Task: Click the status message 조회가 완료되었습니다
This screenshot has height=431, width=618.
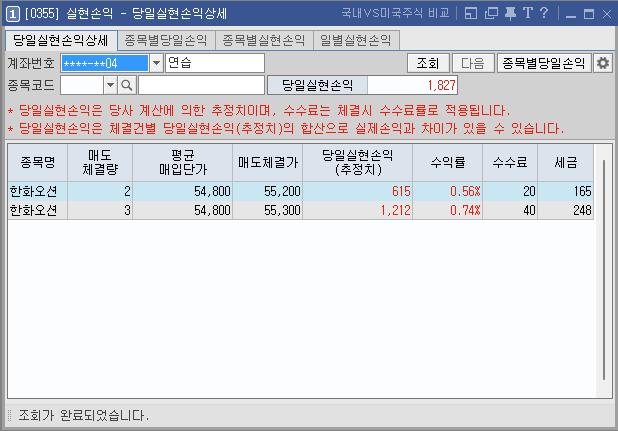Action: click(x=84, y=415)
